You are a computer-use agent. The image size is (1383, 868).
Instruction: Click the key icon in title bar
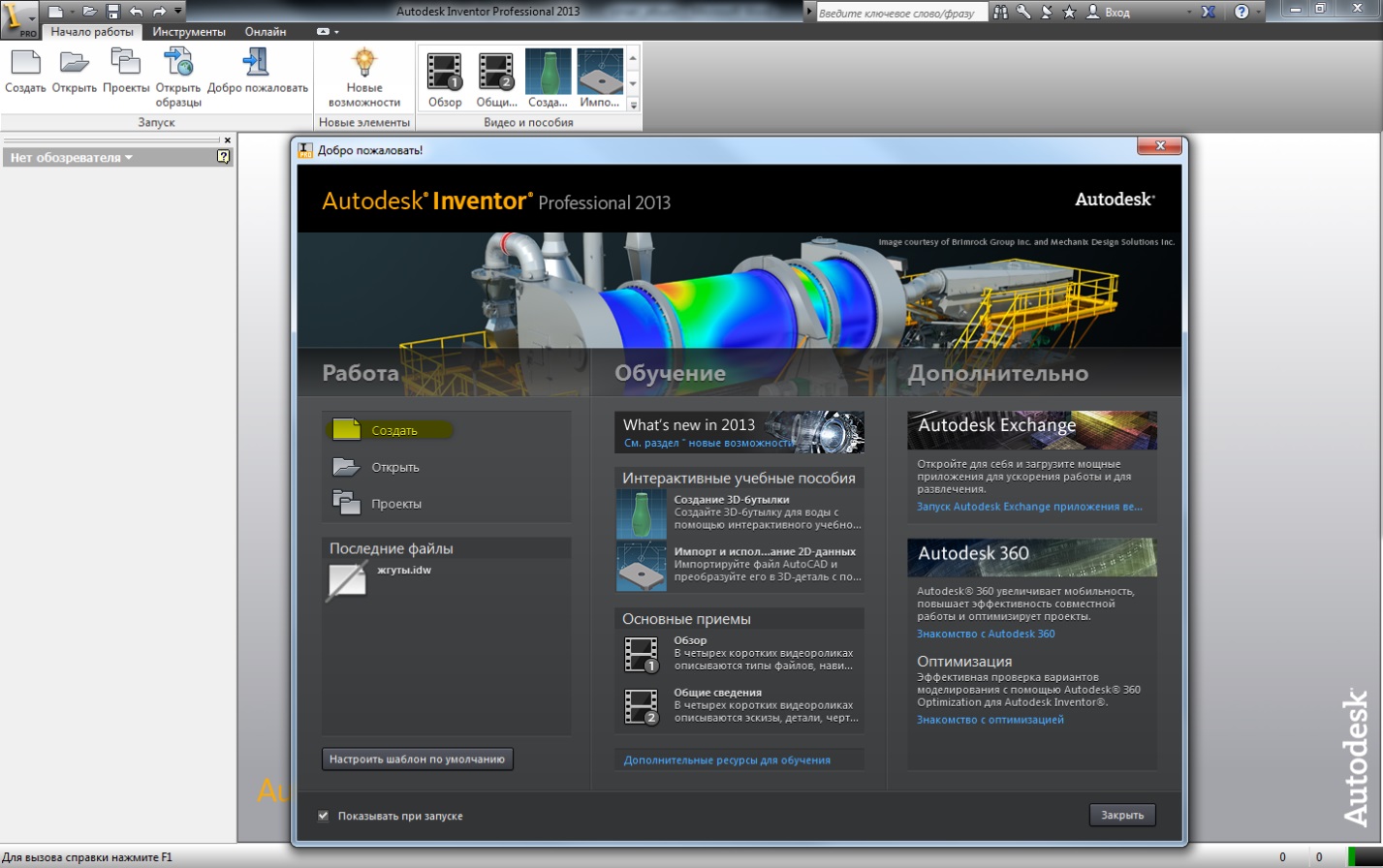click(x=1023, y=12)
